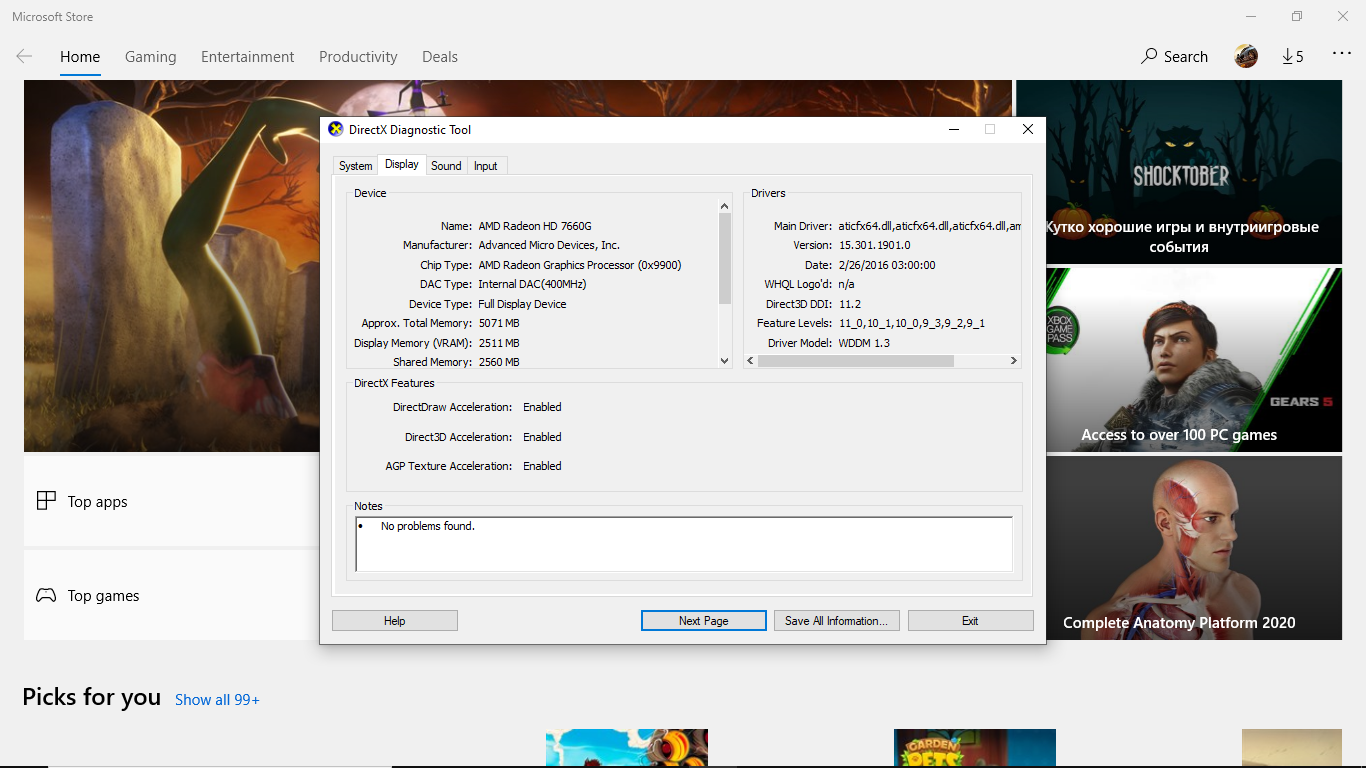Open the Show all 99+ link

pos(217,700)
